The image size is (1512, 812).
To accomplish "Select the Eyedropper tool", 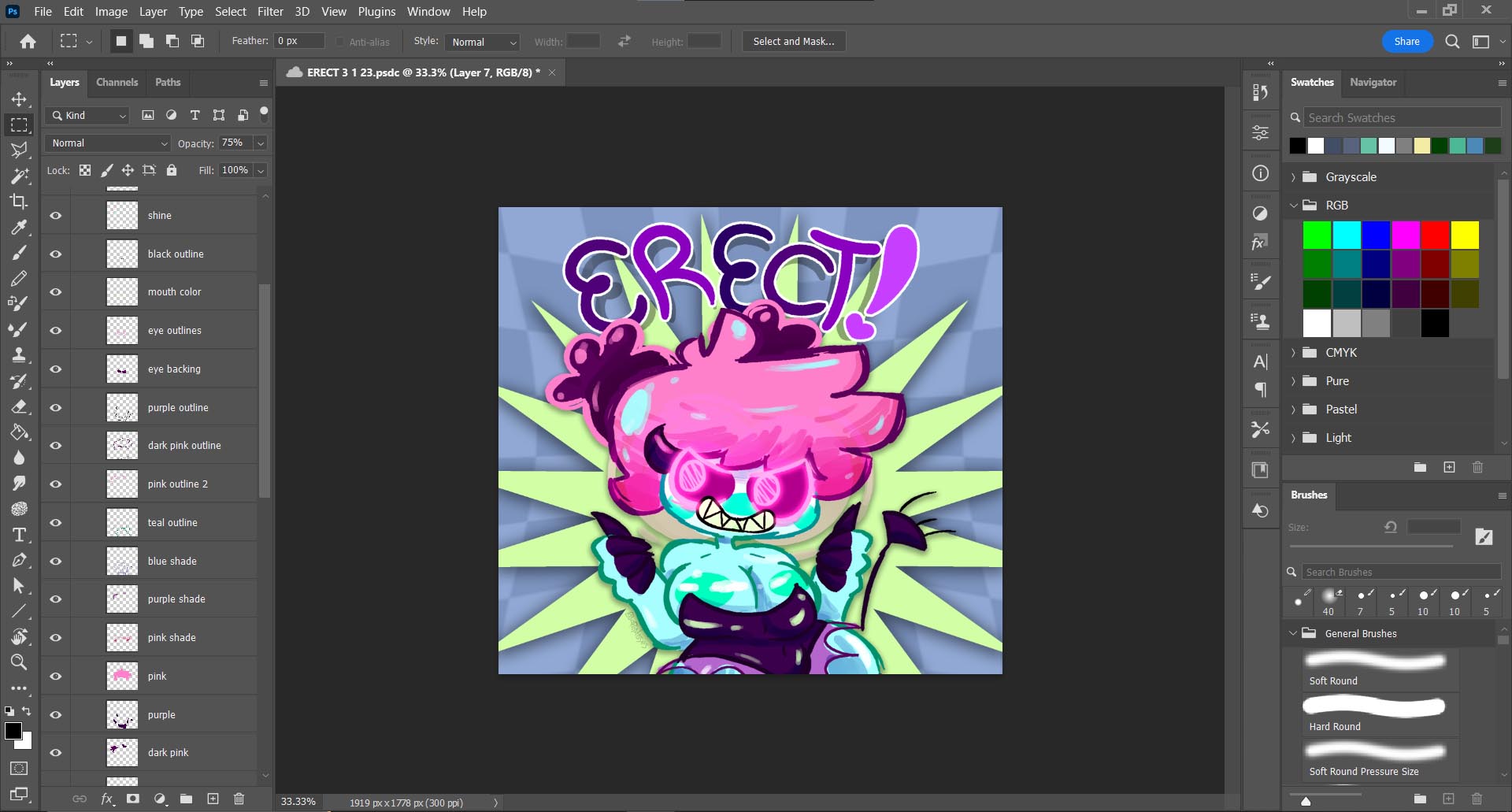I will click(19, 228).
